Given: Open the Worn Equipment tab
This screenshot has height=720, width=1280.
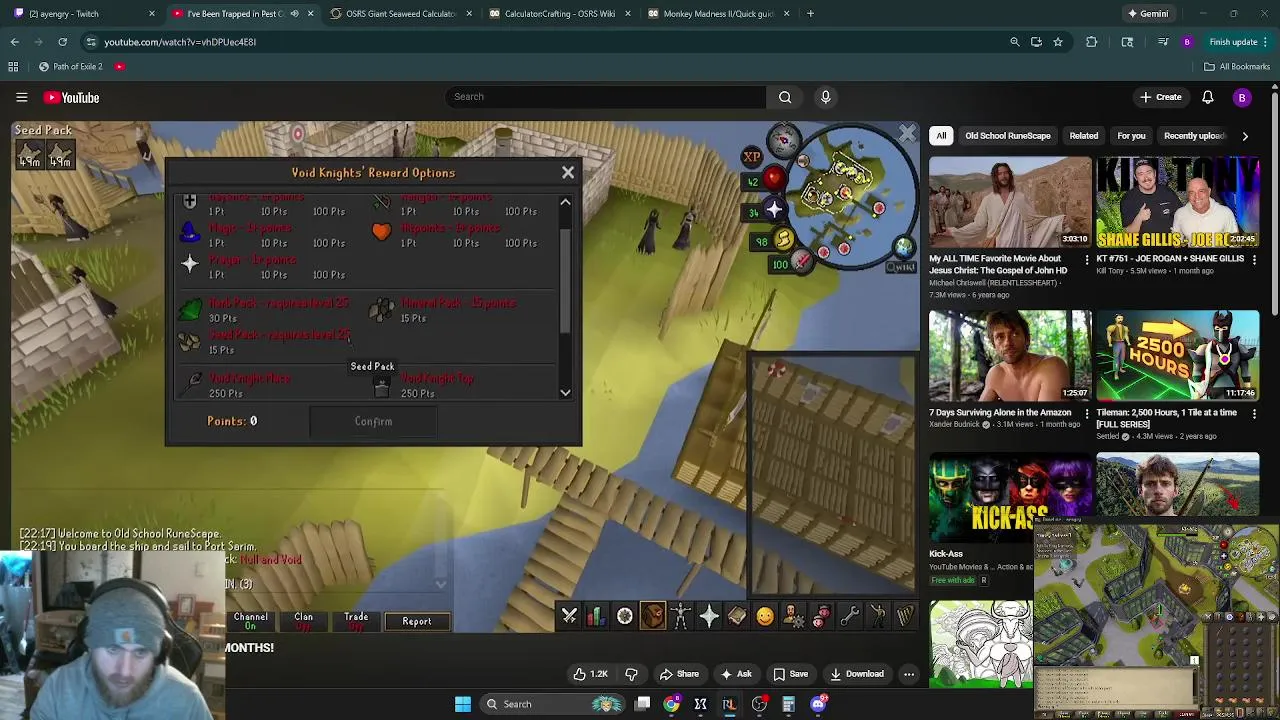Looking at the screenshot, I should point(680,616).
